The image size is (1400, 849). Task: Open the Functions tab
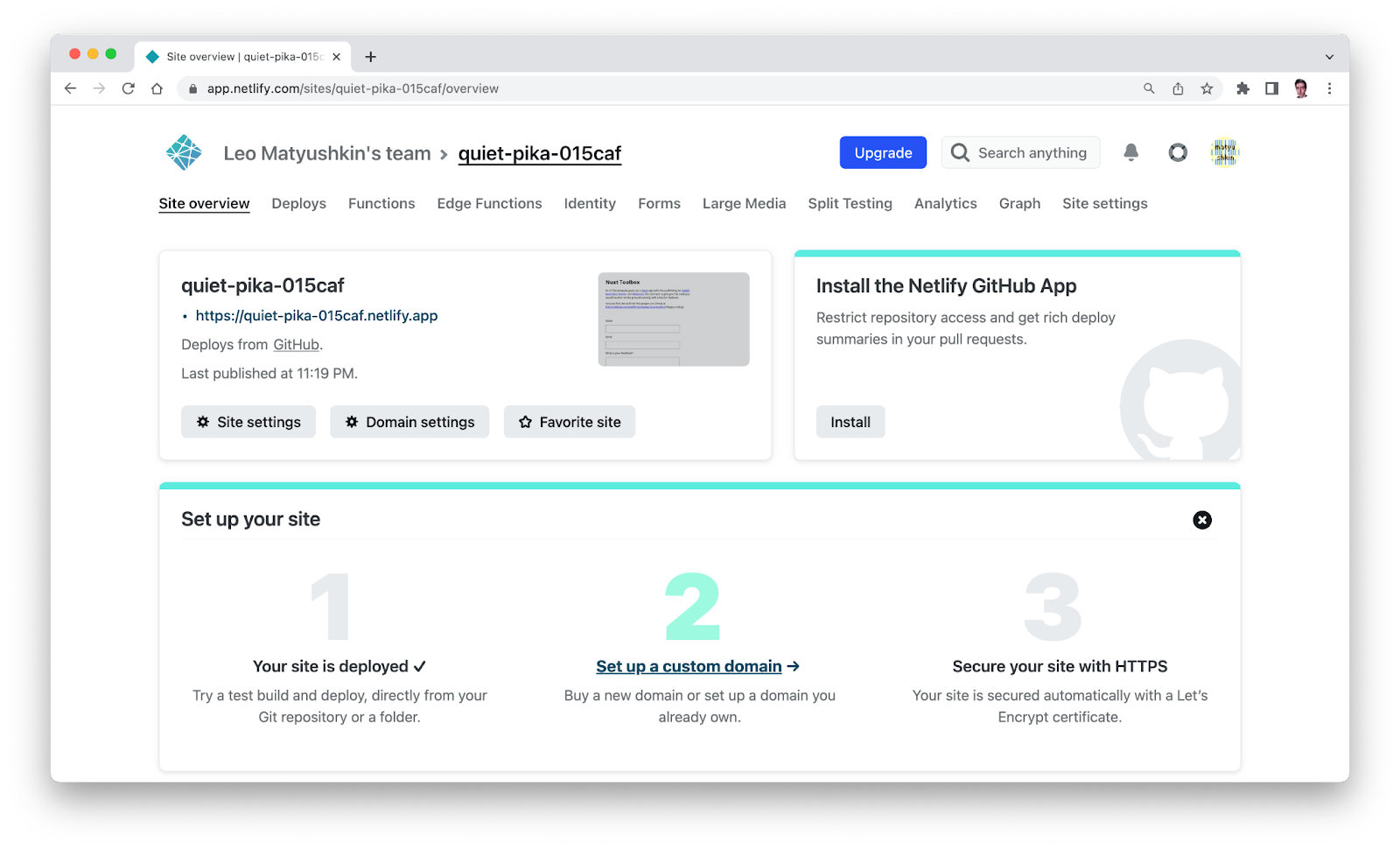[x=381, y=204]
